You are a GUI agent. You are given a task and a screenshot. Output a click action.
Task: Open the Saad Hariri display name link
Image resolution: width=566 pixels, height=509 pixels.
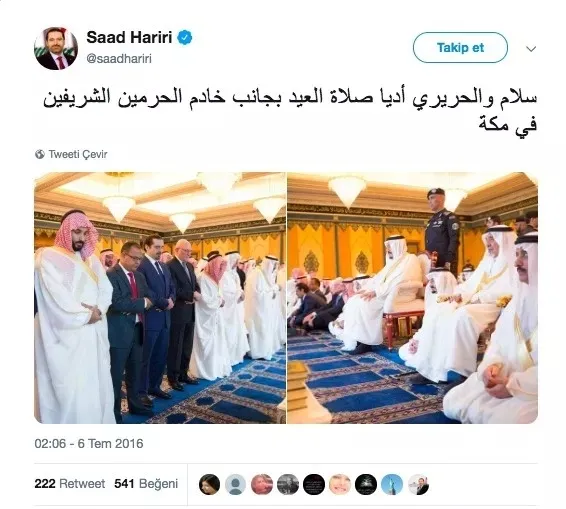point(129,38)
